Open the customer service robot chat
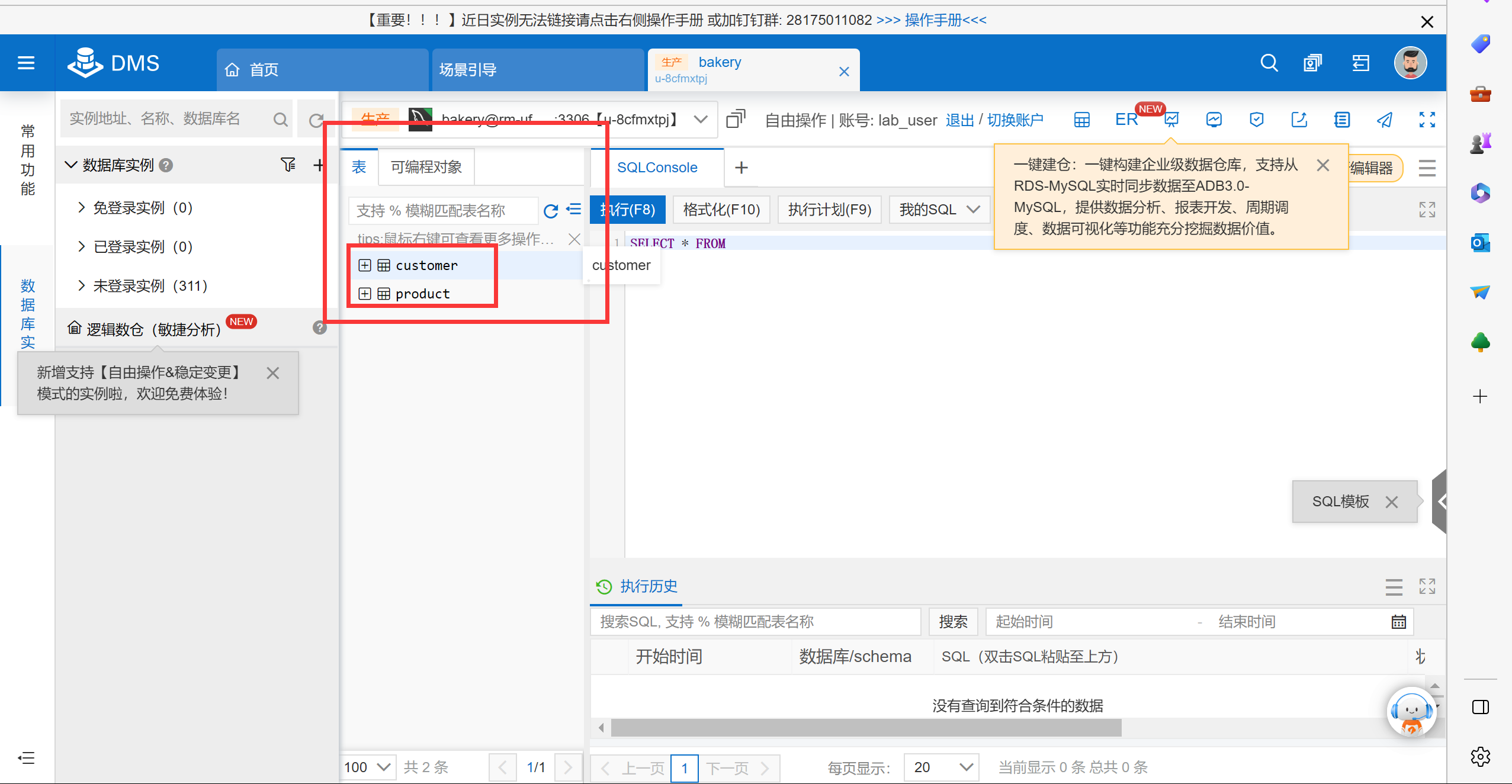 [1412, 712]
